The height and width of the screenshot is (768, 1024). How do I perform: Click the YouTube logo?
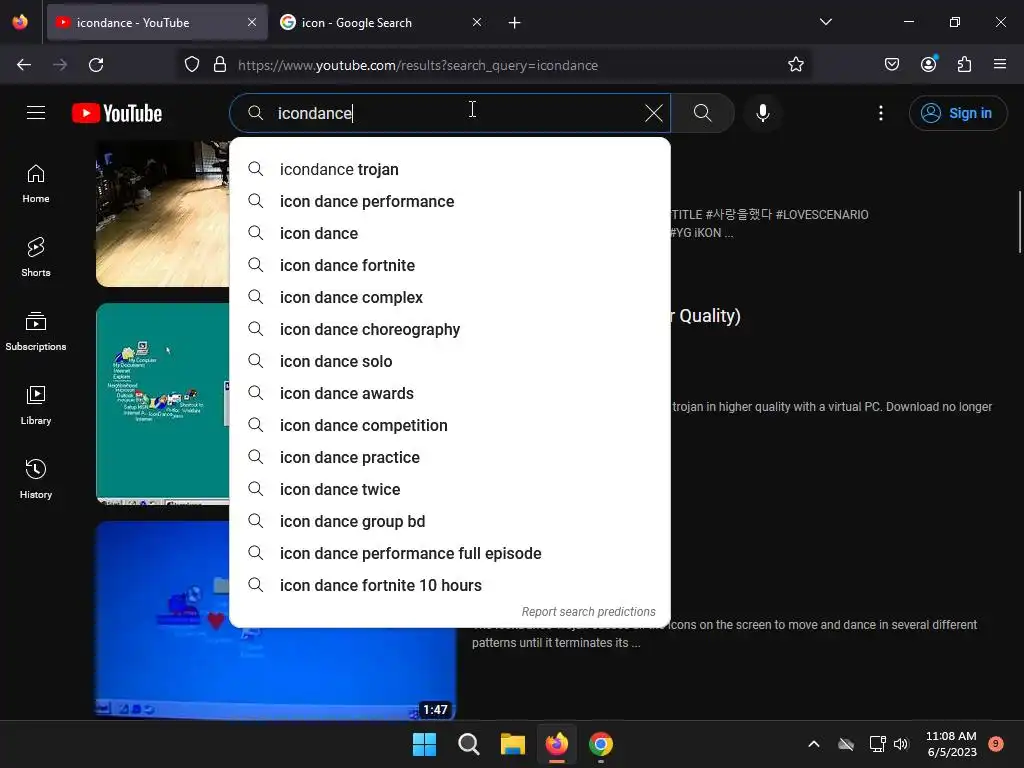(x=117, y=113)
